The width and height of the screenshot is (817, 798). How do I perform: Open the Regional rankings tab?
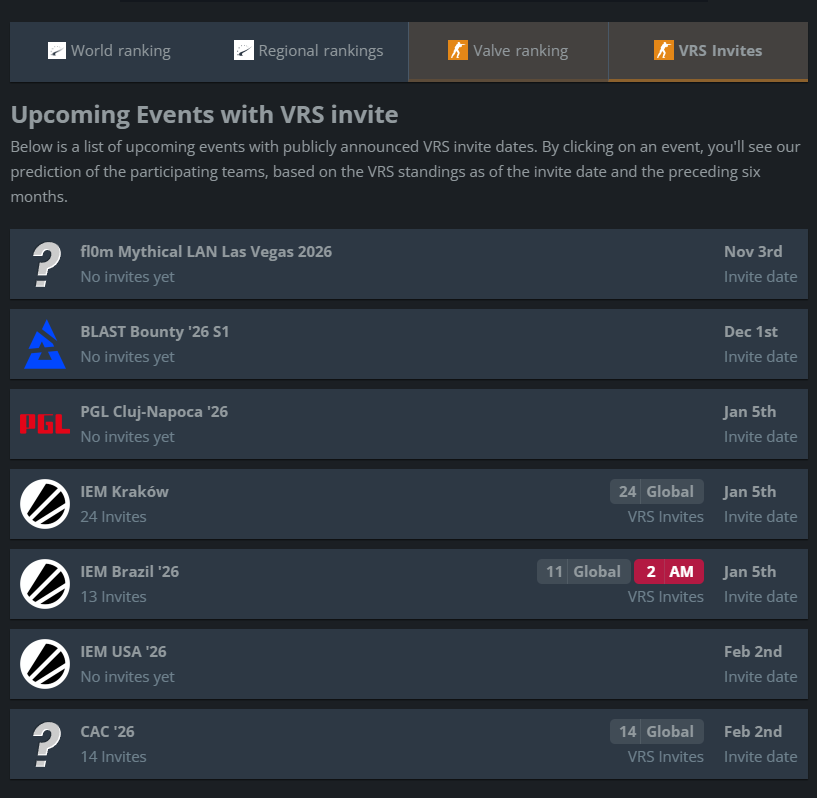point(308,51)
